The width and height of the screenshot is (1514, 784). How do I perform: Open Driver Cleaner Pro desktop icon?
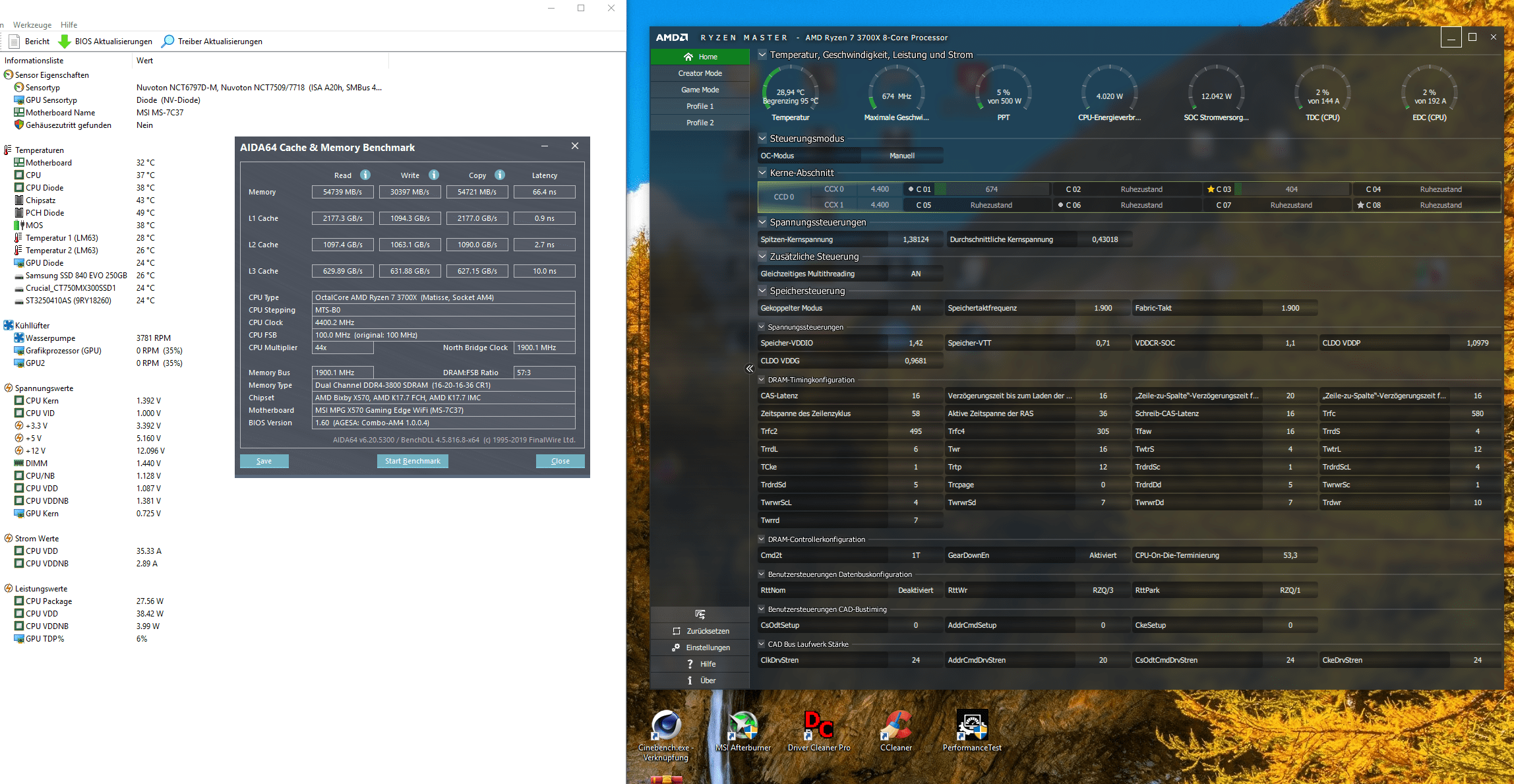pyautogui.click(x=819, y=731)
